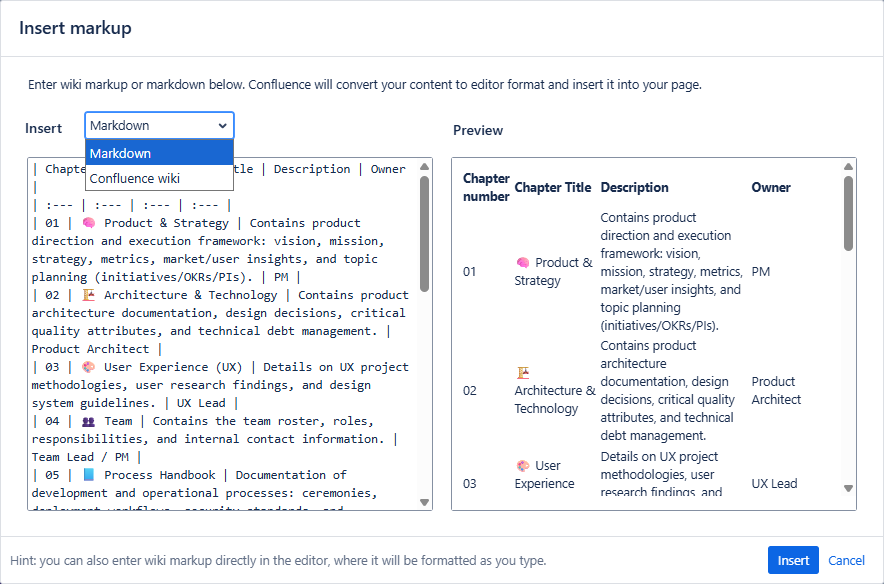Viewport: 884px width, 584px height.
Task: Click the 'Preview' label
Action: [478, 130]
